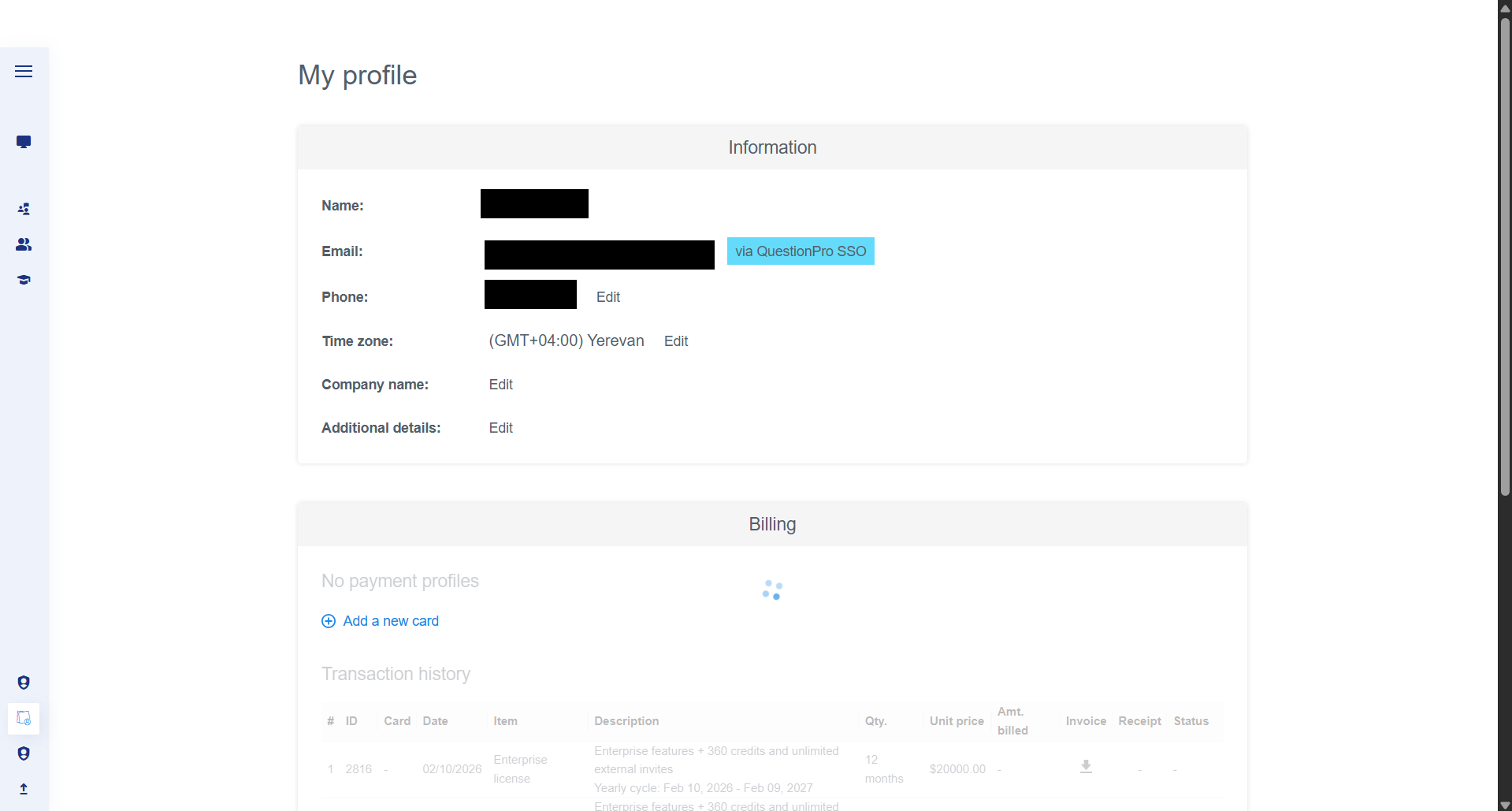Viewport: 1512px width, 811px height.
Task: Click the plus icon next to Add a new card
Action: click(x=328, y=621)
